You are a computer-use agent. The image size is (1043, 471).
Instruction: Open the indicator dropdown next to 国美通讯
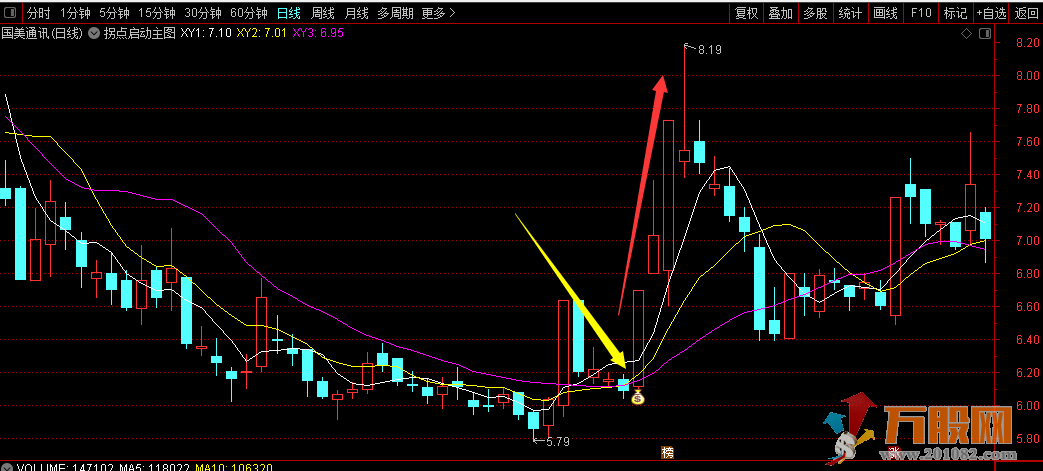(x=94, y=33)
